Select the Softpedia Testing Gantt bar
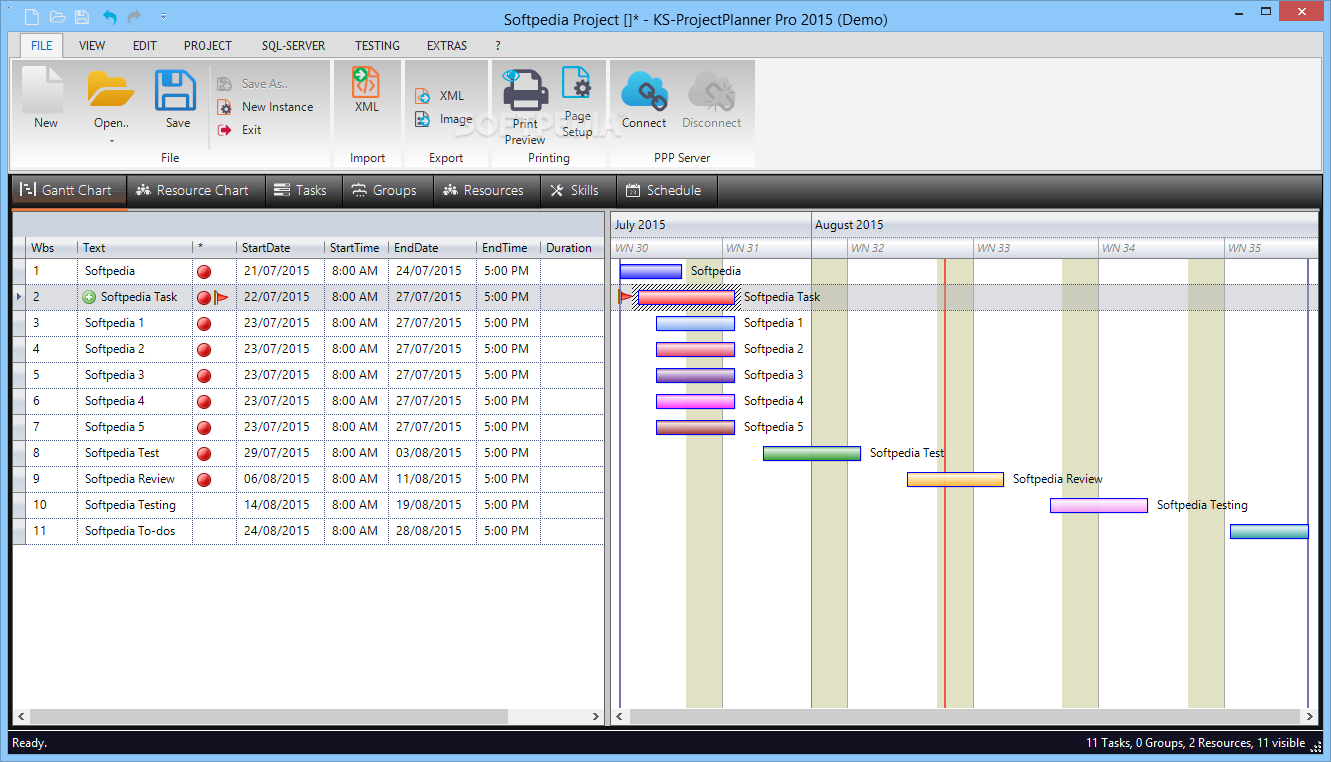1331x762 pixels. point(1099,505)
